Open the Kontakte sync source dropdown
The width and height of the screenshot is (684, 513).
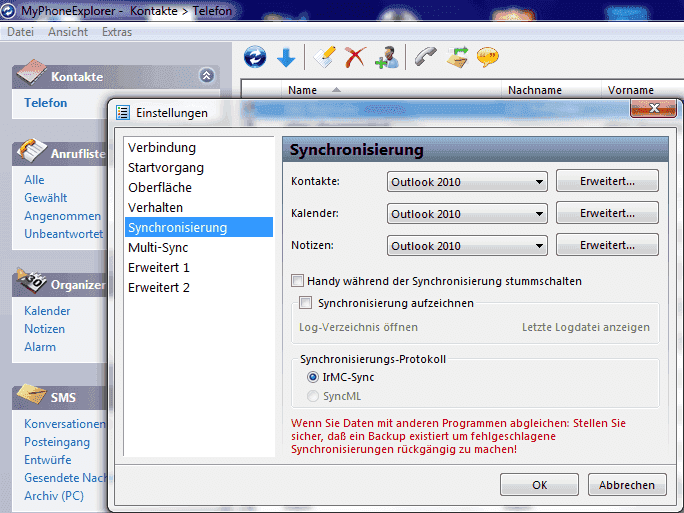pos(467,181)
